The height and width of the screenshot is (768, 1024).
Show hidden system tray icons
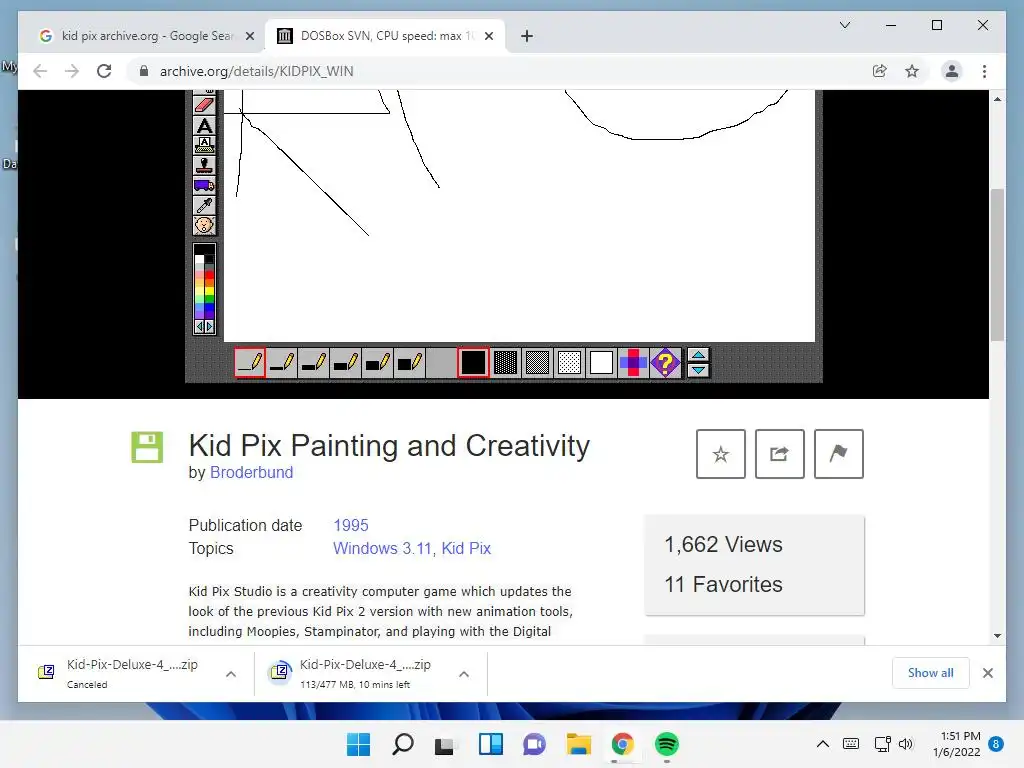point(823,744)
